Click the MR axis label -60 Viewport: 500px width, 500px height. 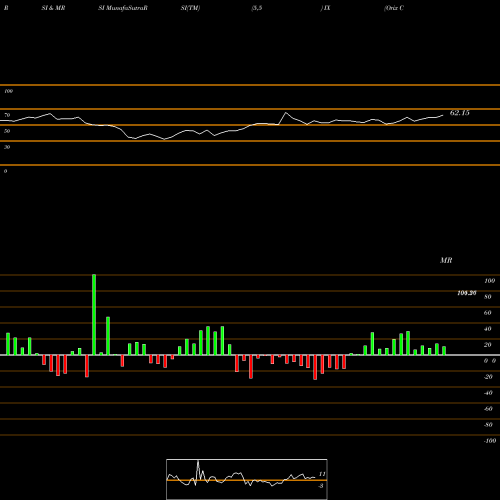[x=488, y=409]
